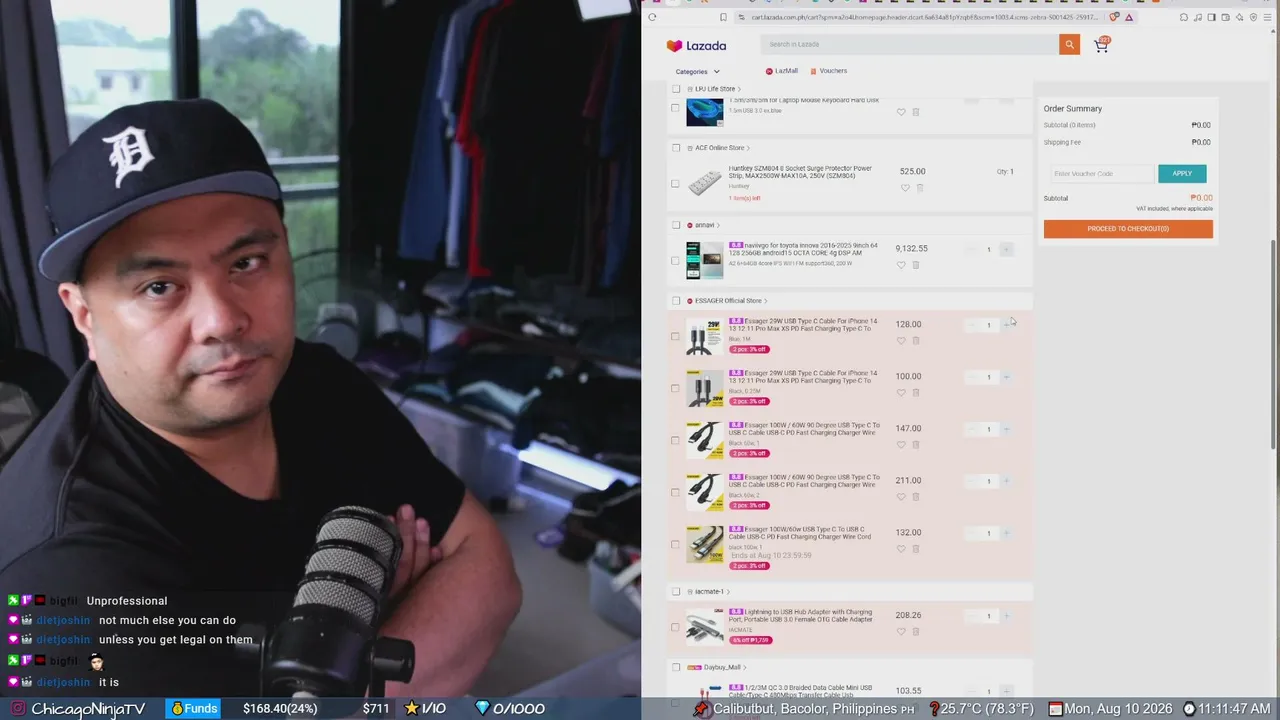Delete the 211.00 Essager 90 Degree cable
The image size is (1280, 720).
click(916, 497)
